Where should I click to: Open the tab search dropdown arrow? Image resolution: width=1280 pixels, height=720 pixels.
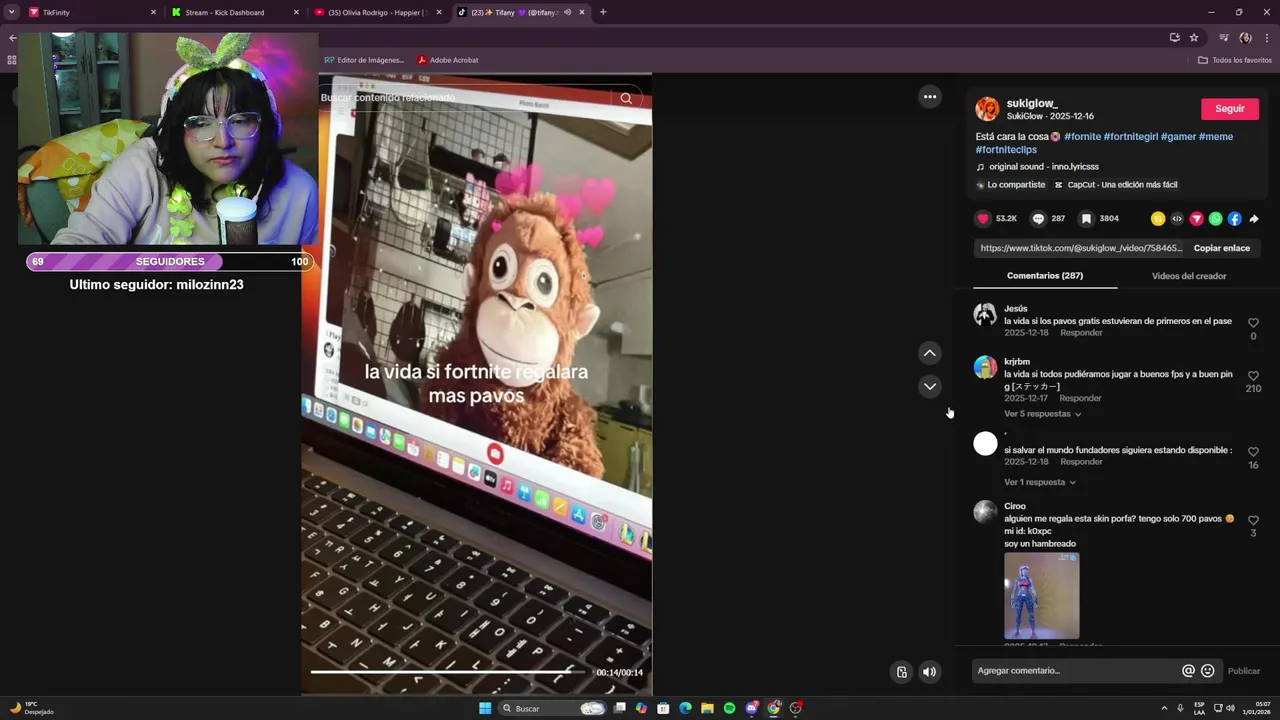tap(12, 12)
